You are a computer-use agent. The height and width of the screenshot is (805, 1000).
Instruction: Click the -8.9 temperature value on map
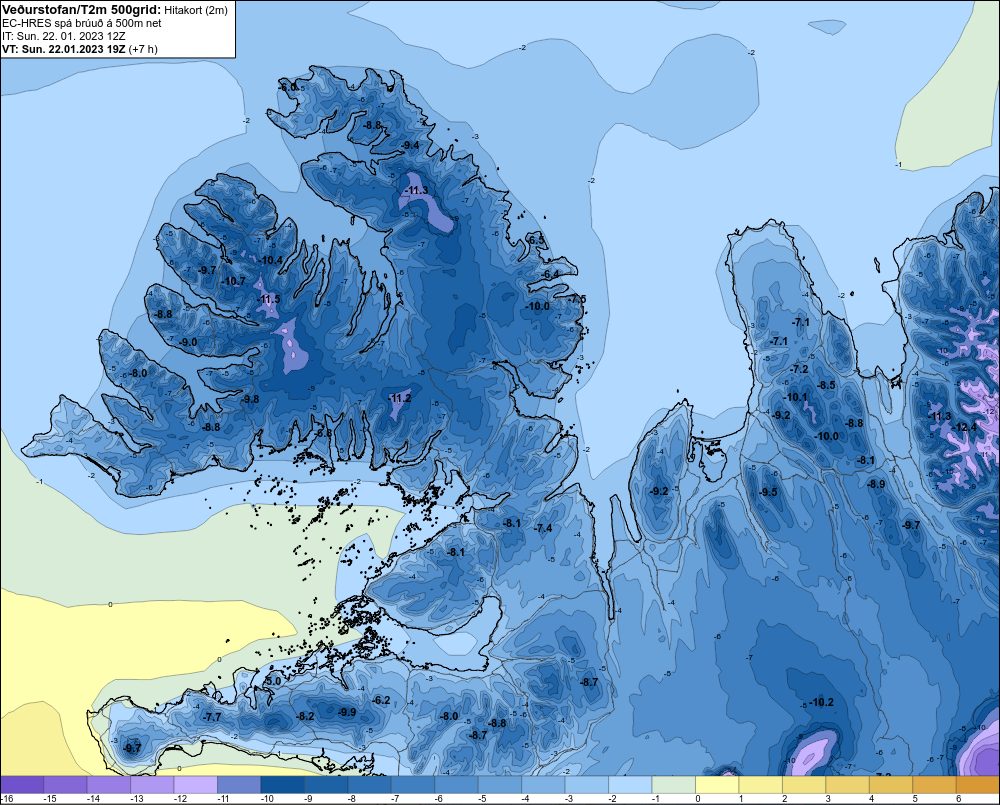(x=876, y=484)
